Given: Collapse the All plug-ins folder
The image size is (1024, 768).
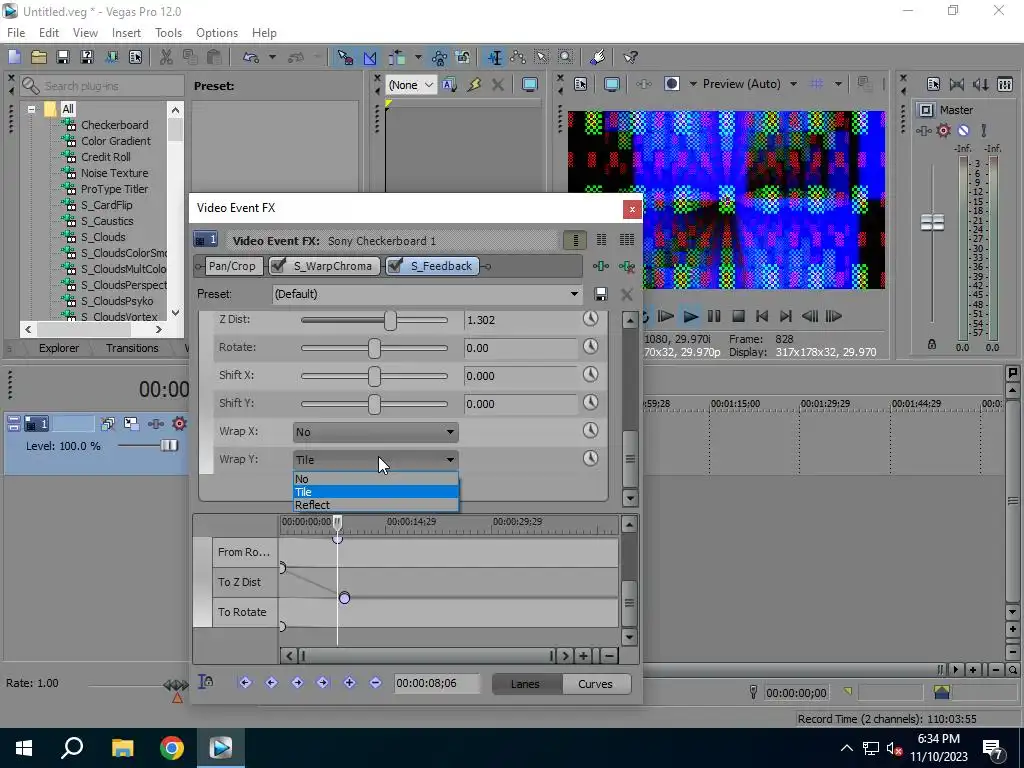Looking at the screenshot, I should [x=31, y=109].
